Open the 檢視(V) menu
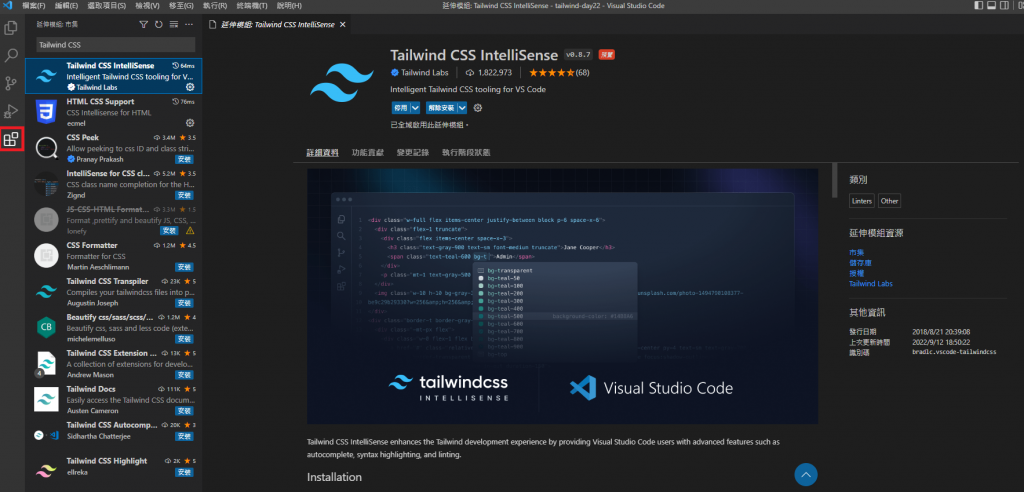 (148, 5)
